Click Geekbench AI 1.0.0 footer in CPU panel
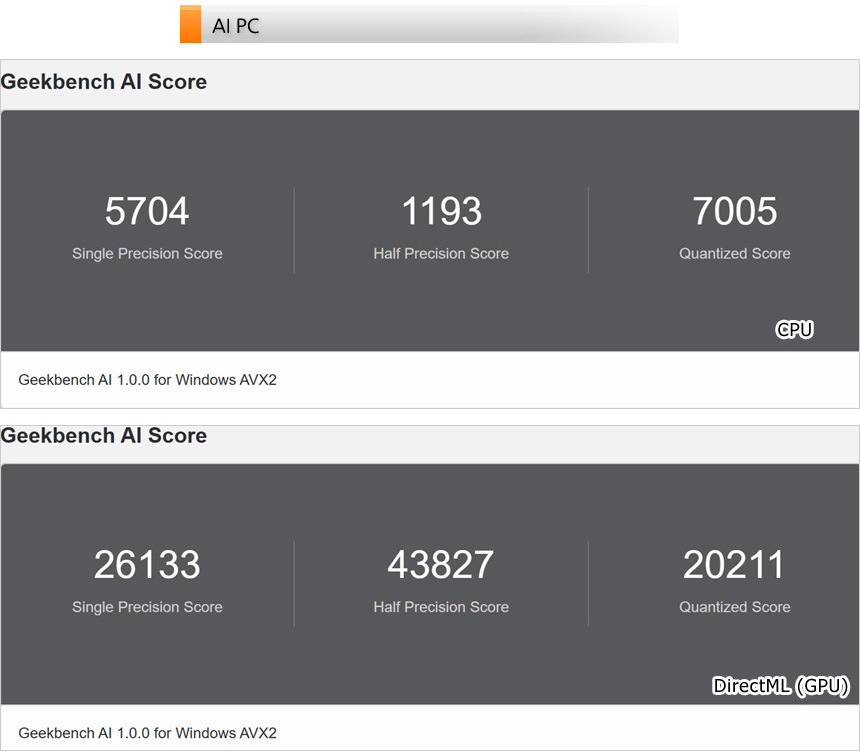 click(148, 380)
